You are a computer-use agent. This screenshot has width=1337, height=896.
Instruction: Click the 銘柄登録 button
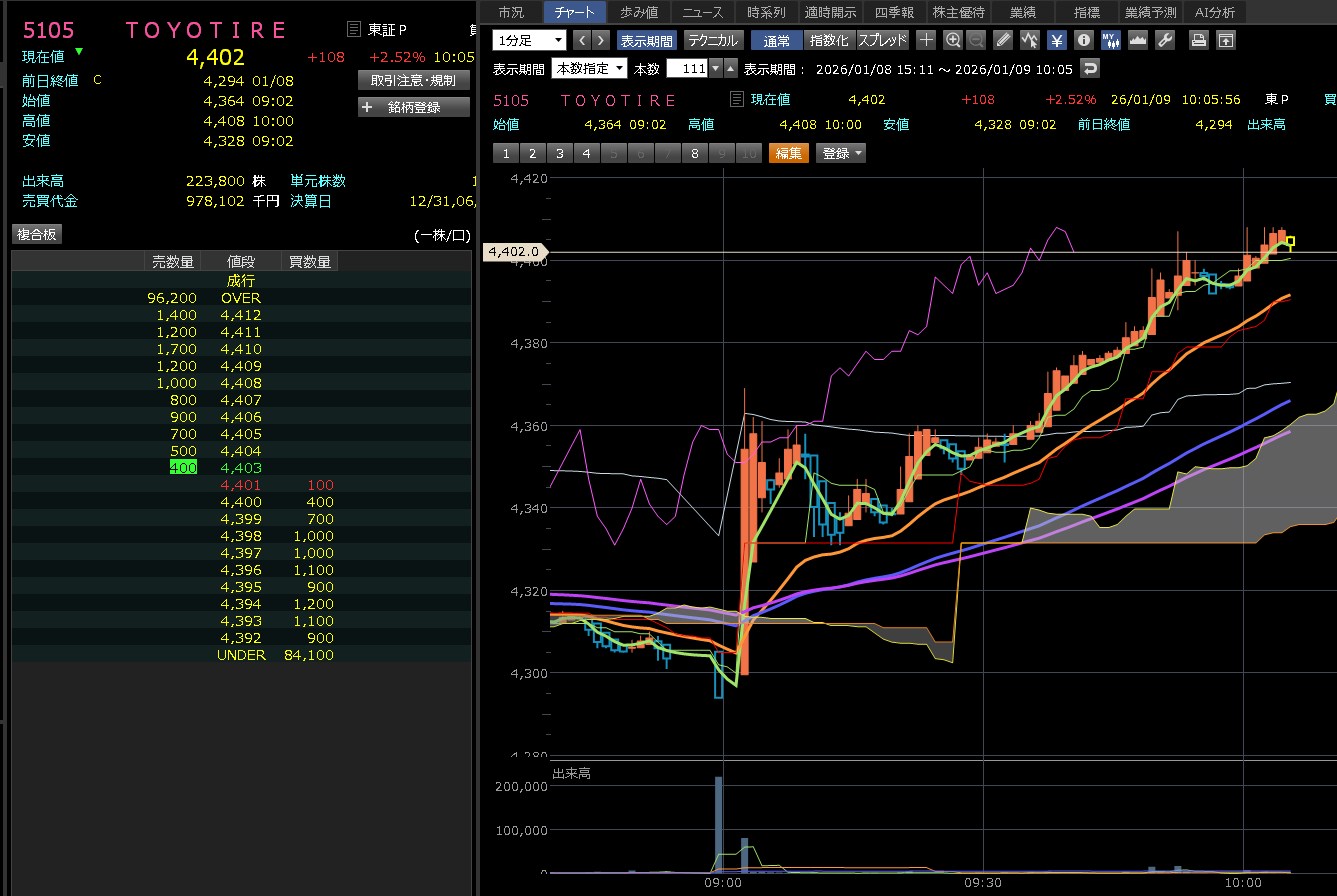(x=413, y=107)
